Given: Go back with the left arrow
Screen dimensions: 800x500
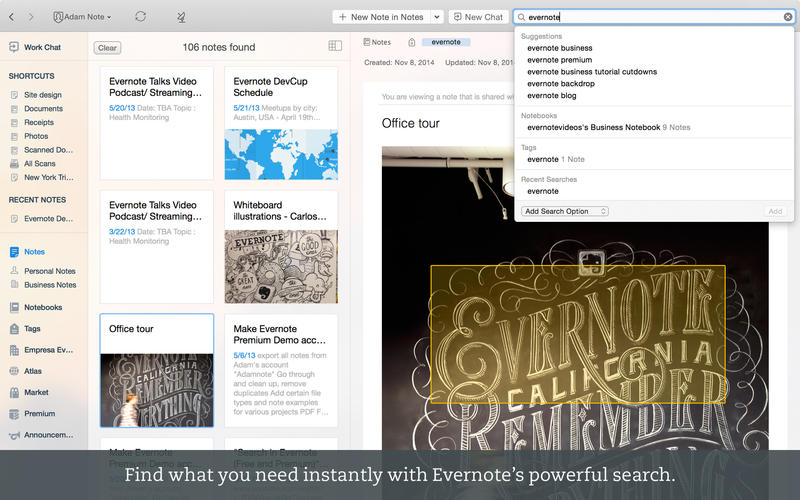Looking at the screenshot, I should (x=11, y=17).
